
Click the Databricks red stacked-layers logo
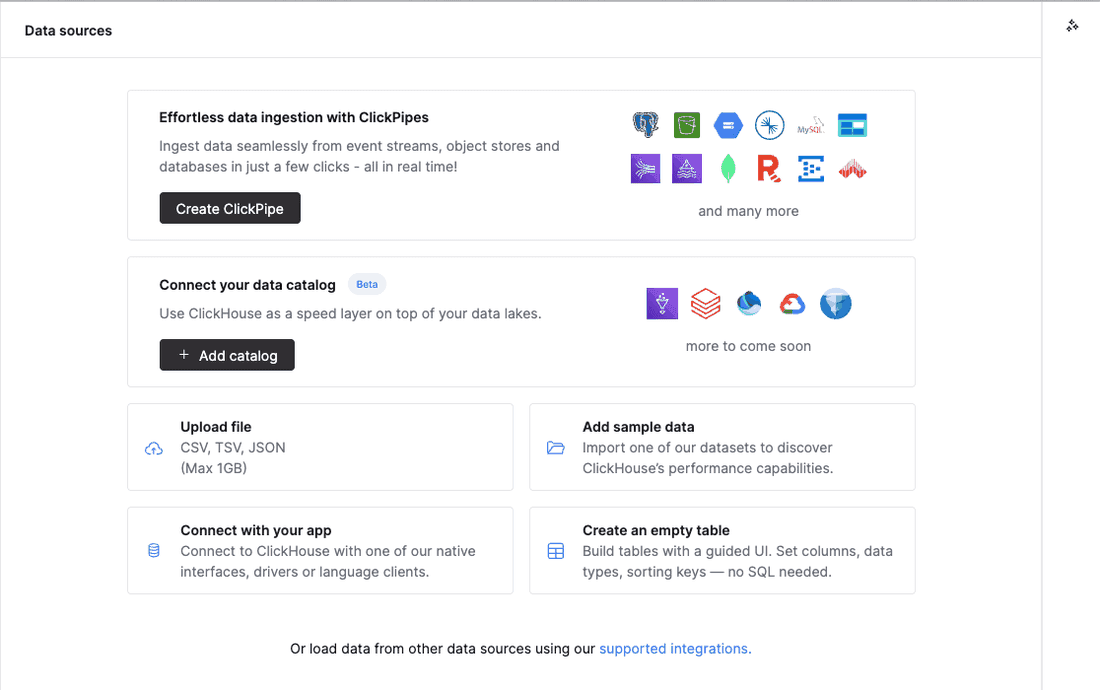coord(706,304)
